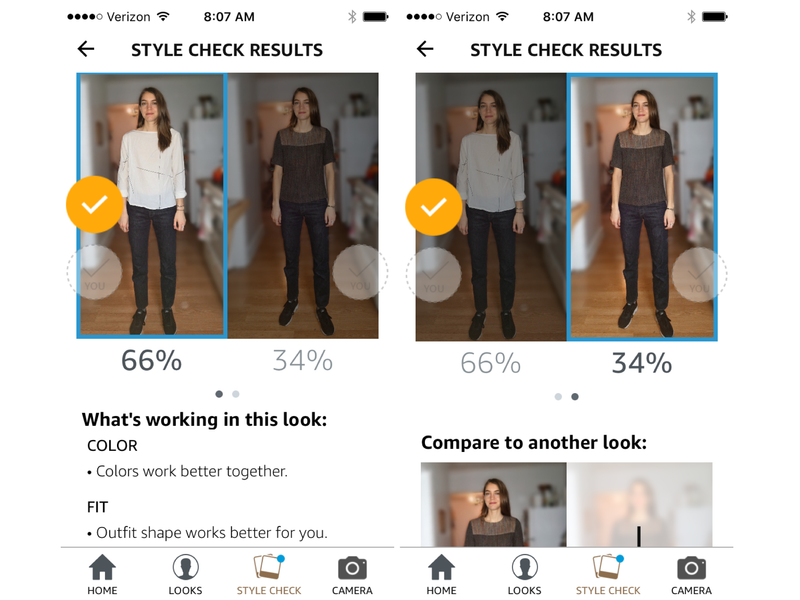Tap first page dot on right screen
Image resolution: width=800 pixels, height=600 pixels.
point(558,396)
